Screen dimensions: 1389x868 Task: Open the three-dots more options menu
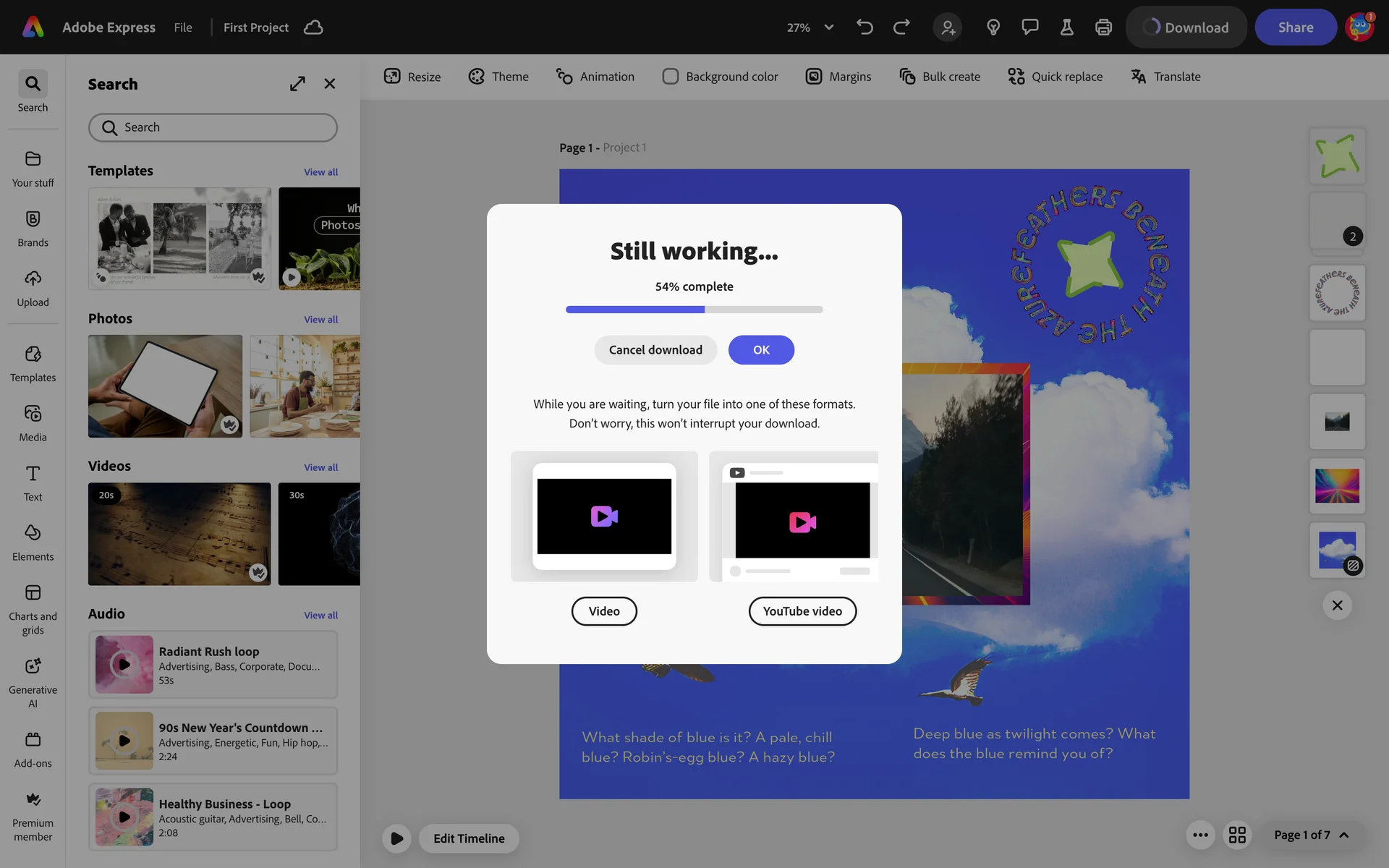point(1200,835)
